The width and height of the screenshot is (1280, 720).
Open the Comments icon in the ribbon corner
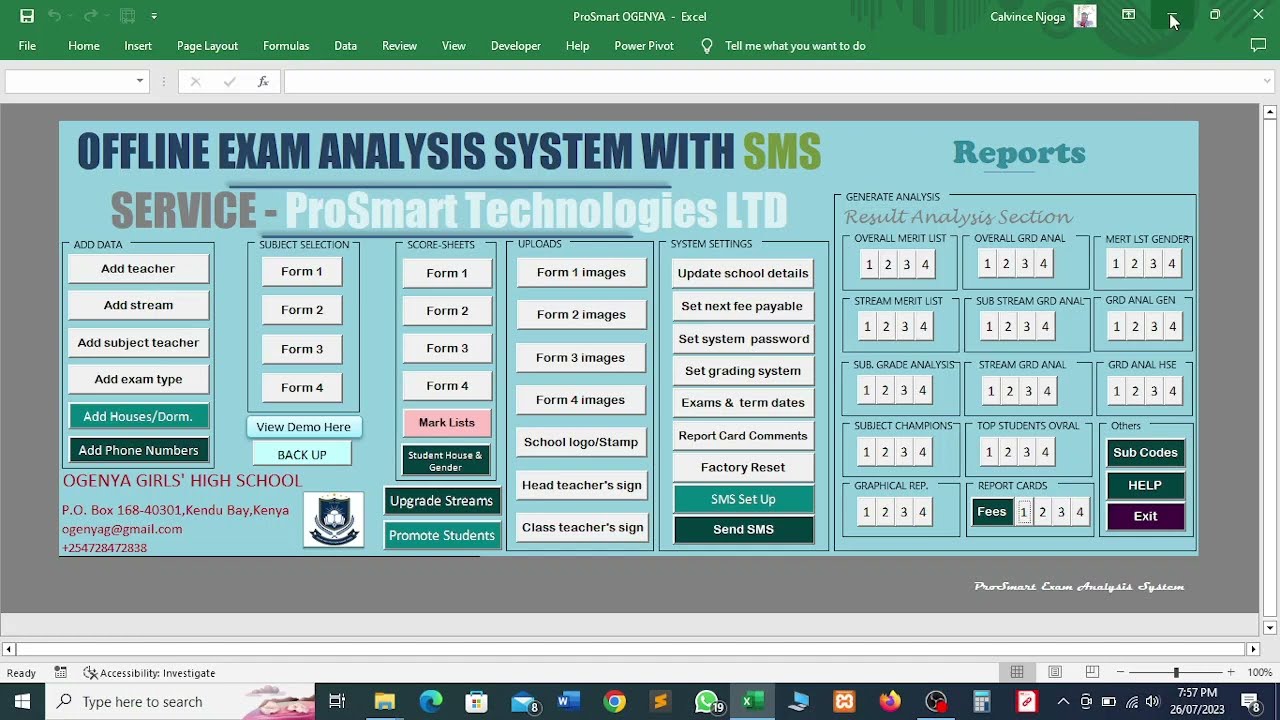pos(1258,45)
